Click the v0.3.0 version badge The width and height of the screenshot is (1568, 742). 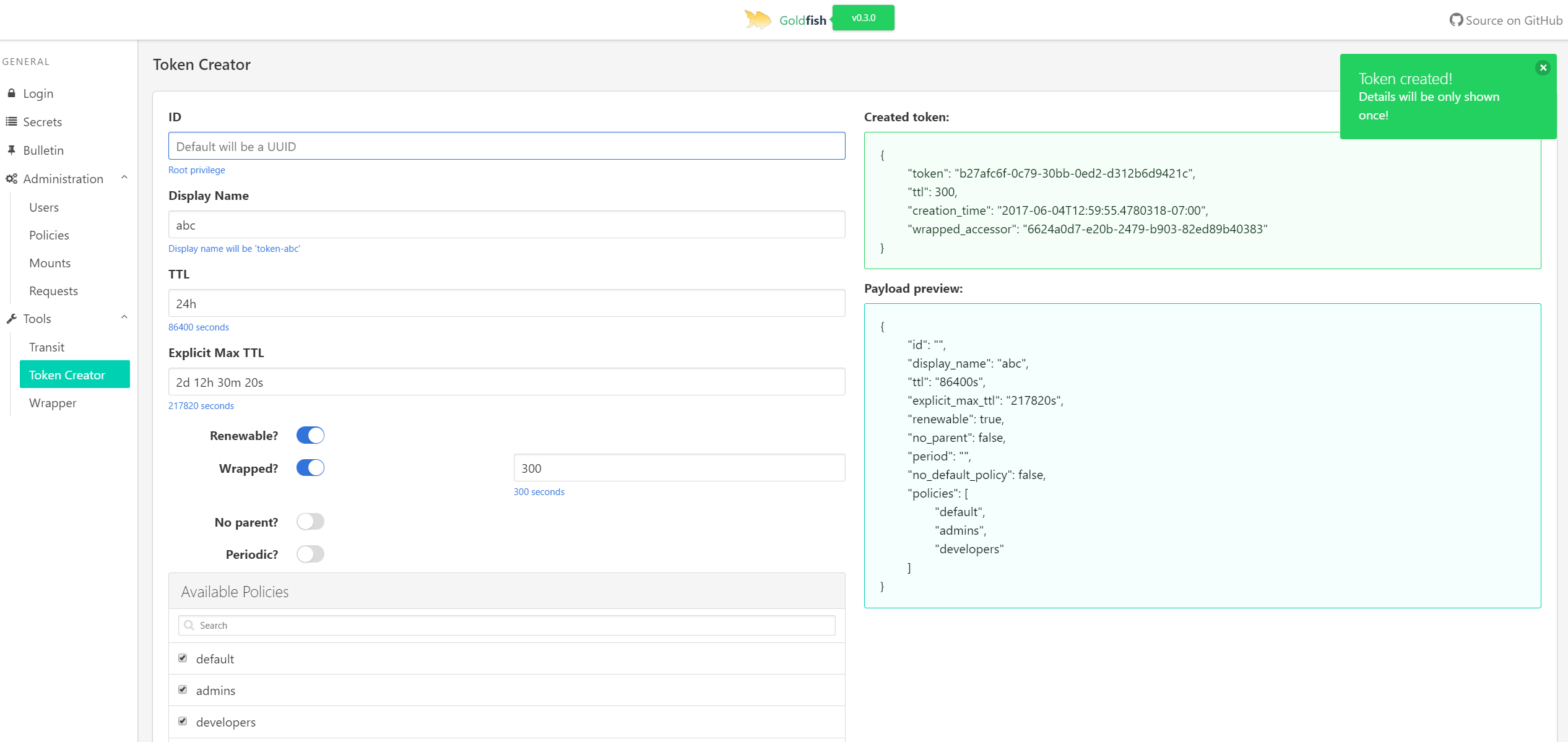tap(863, 18)
